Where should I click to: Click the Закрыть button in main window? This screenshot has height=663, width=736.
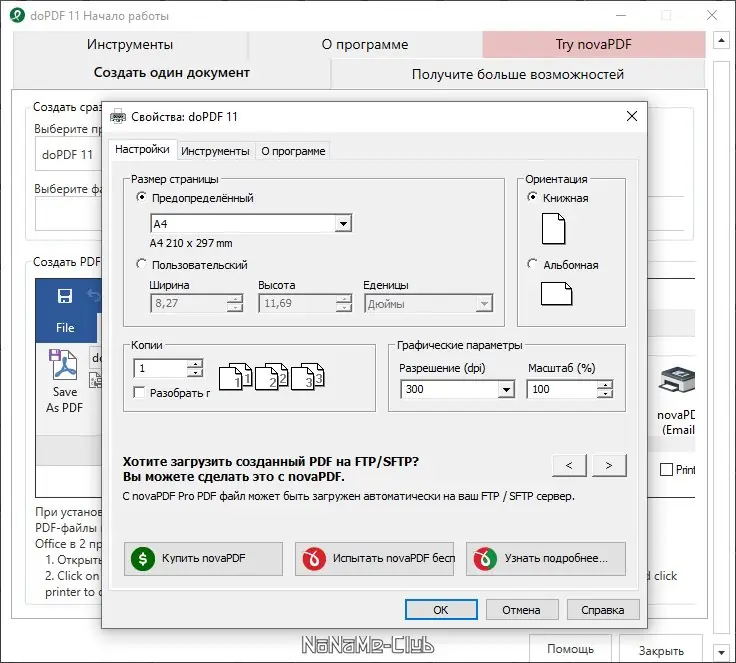pos(661,650)
